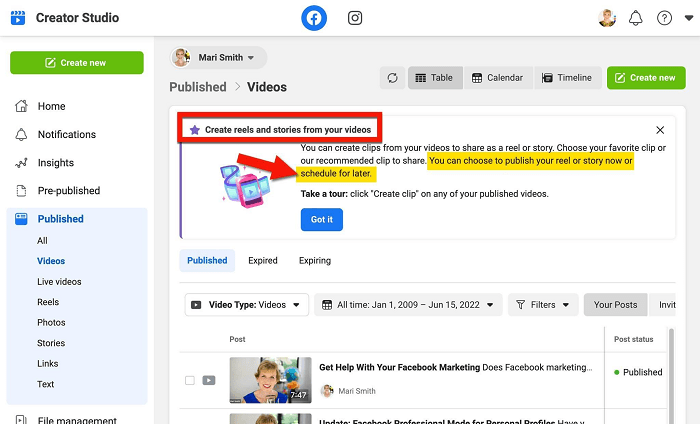
Task: Select Stories under Published
Action: coord(51,343)
